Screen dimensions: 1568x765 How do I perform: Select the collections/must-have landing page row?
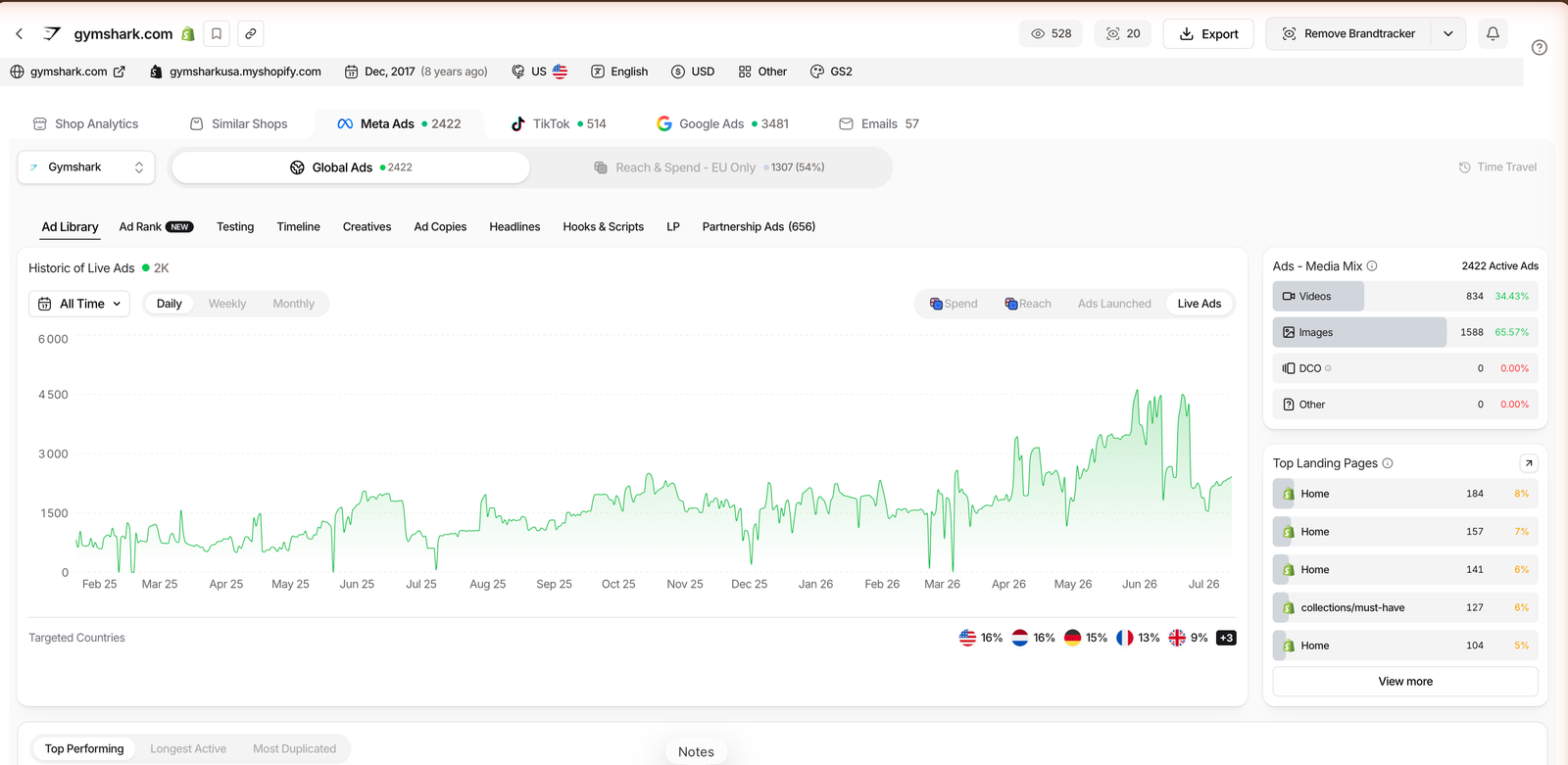(1405, 607)
